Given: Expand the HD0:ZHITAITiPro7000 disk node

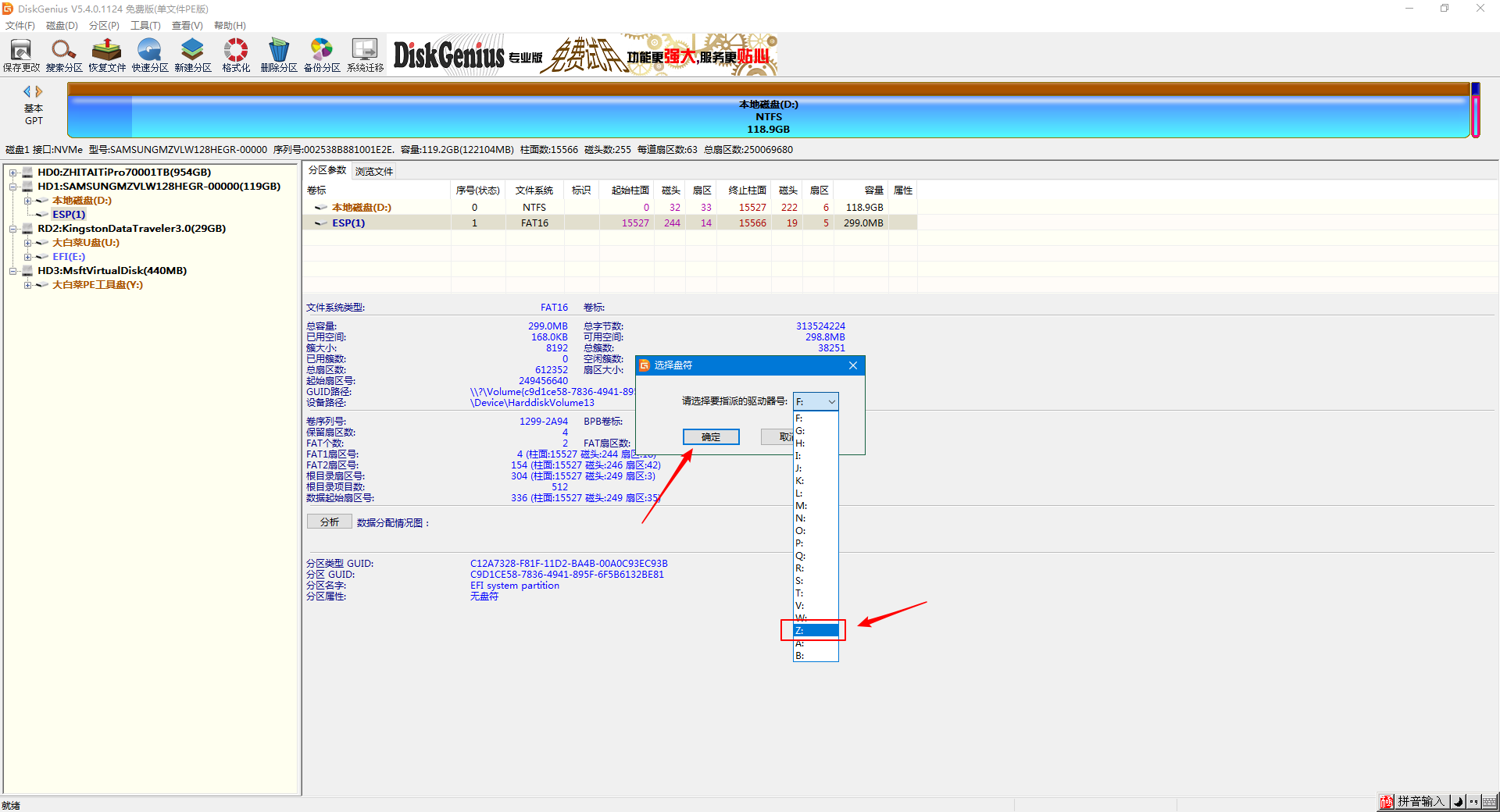Looking at the screenshot, I should [13, 173].
